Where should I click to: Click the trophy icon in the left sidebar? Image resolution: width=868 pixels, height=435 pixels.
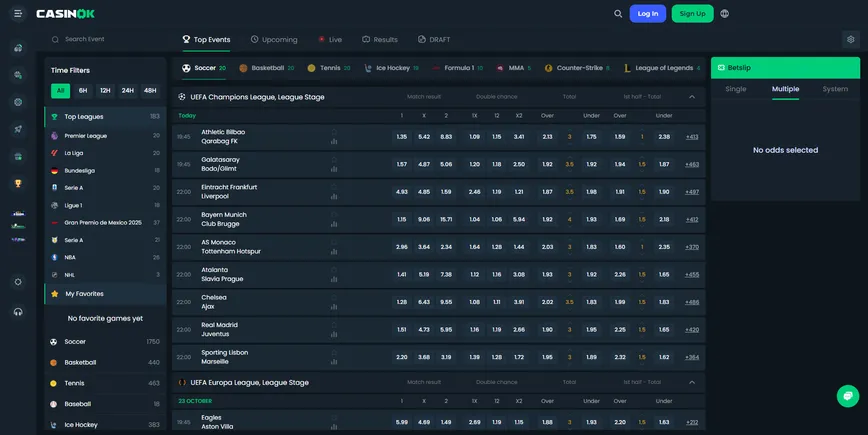point(18,183)
